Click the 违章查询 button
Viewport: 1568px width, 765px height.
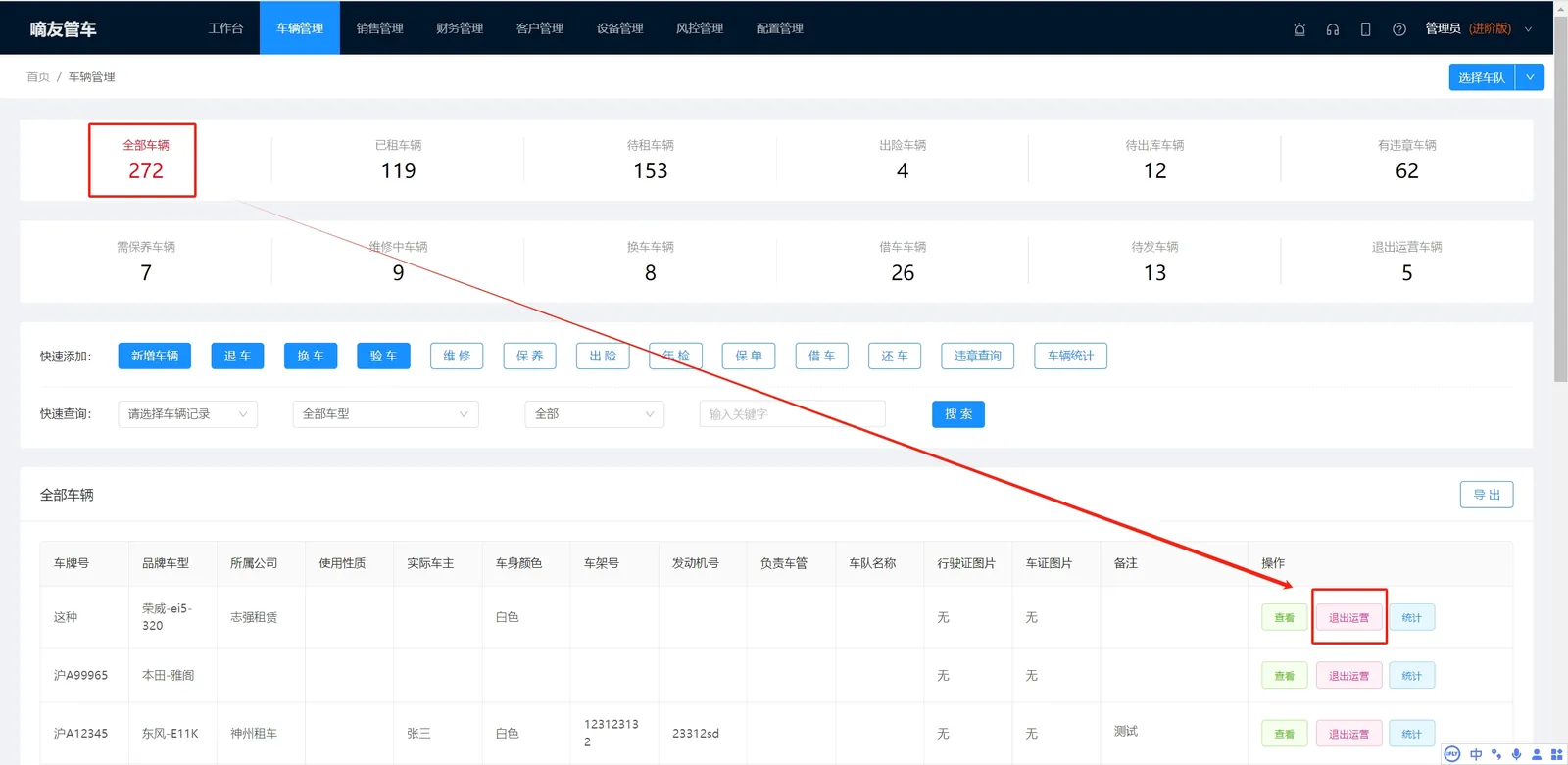(978, 356)
